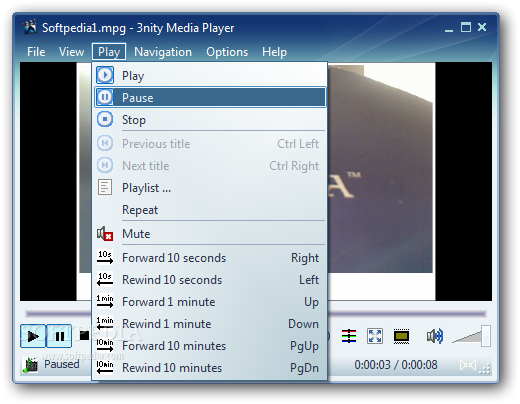
Task: Select Rewind 1 minute
Action: click(210, 323)
